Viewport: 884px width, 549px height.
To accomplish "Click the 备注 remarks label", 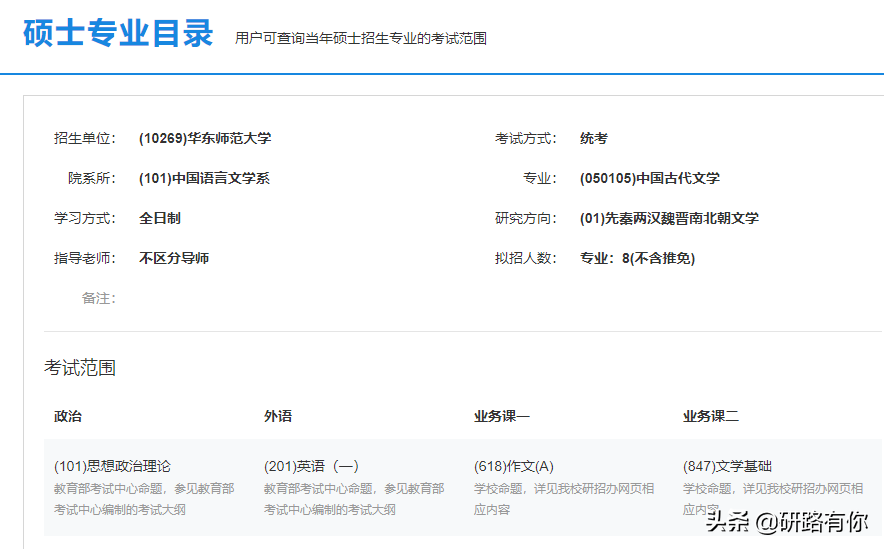I will click(x=99, y=298).
